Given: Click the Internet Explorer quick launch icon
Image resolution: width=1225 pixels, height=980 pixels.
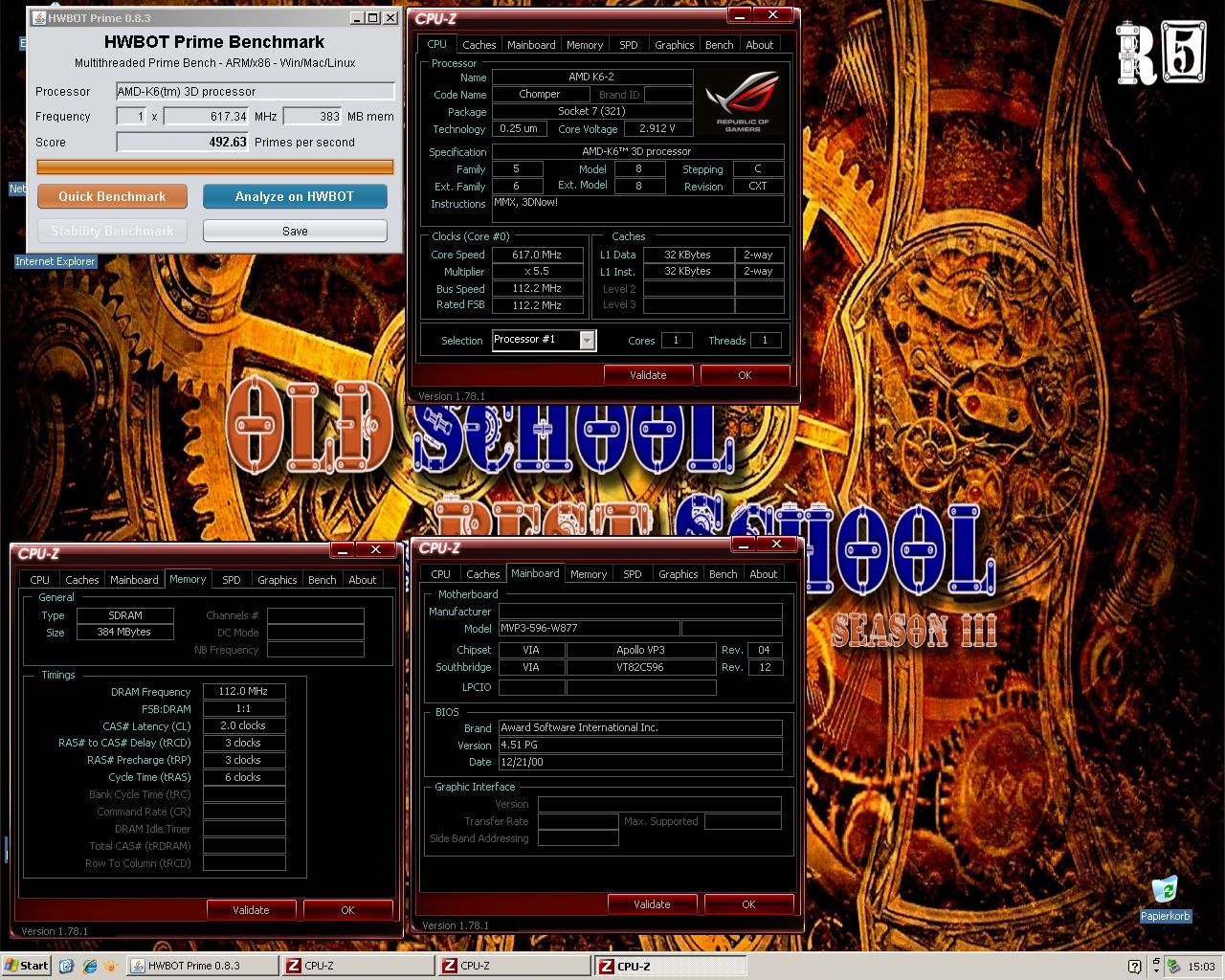Looking at the screenshot, I should click(x=90, y=966).
